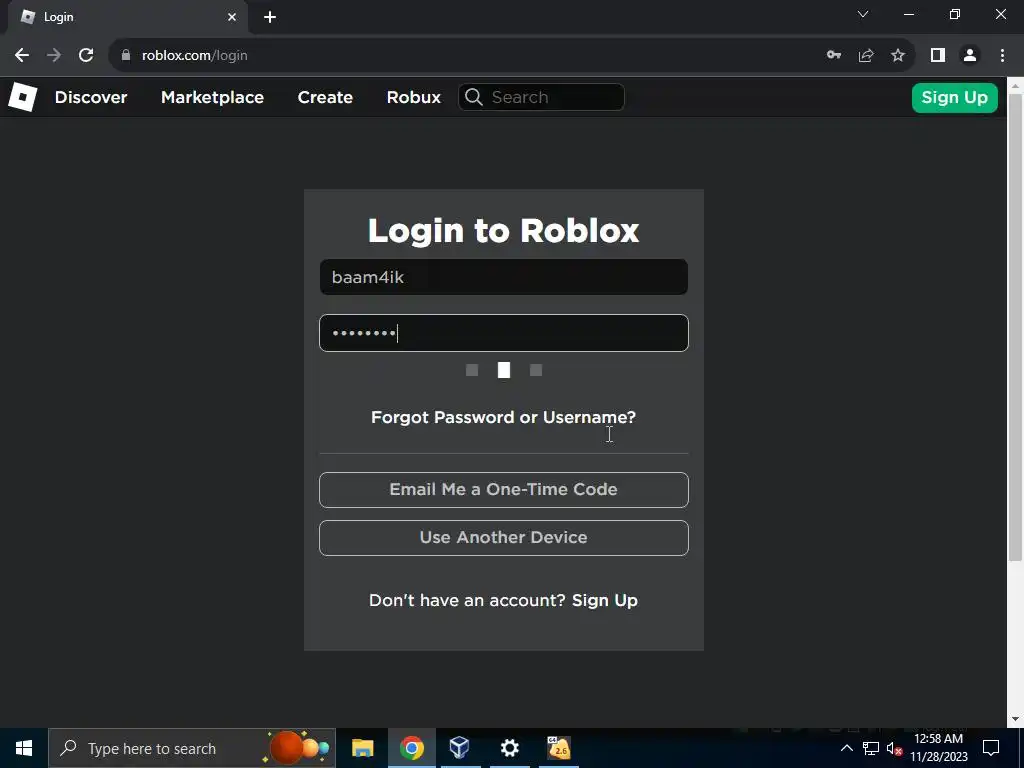Restore down the Chrome window
The height and width of the screenshot is (768, 1024).
[x=955, y=14]
